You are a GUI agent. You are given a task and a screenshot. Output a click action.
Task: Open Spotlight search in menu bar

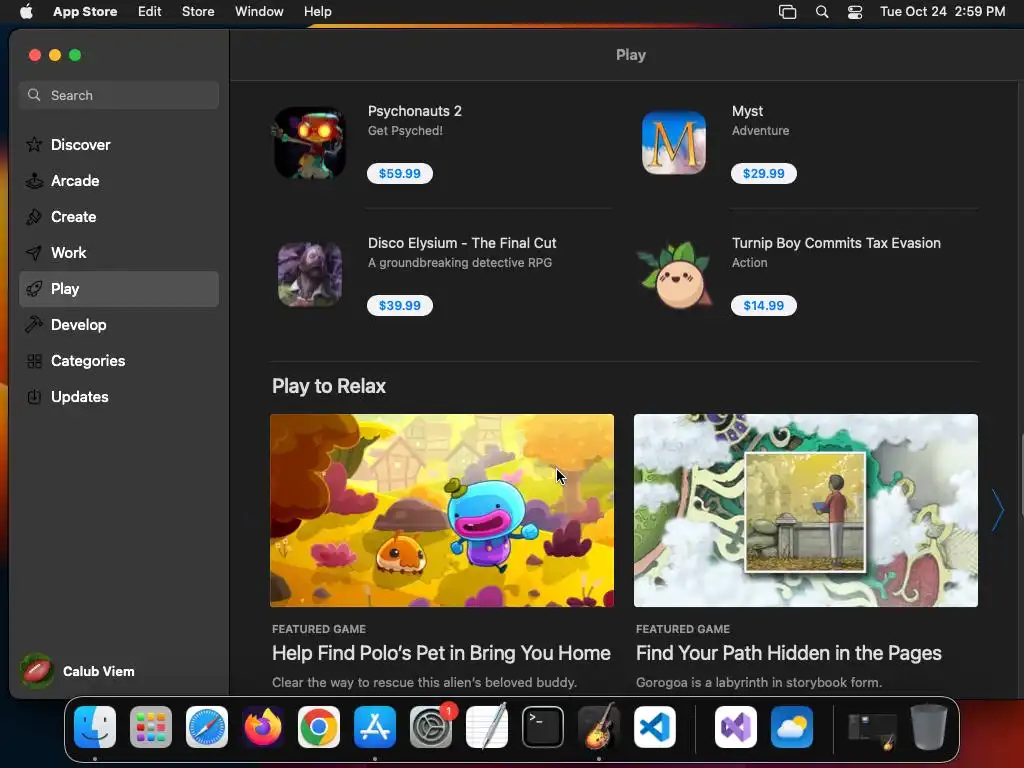[822, 12]
